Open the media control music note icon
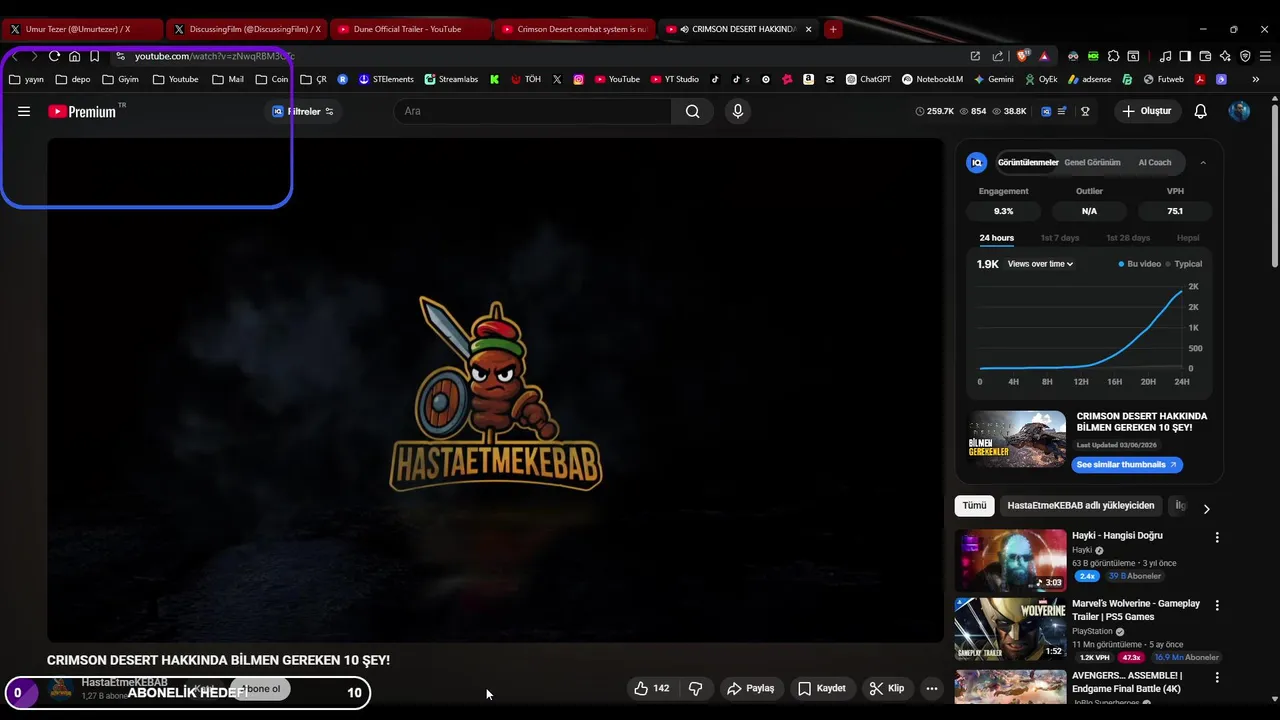The image size is (1280, 720). (1165, 56)
